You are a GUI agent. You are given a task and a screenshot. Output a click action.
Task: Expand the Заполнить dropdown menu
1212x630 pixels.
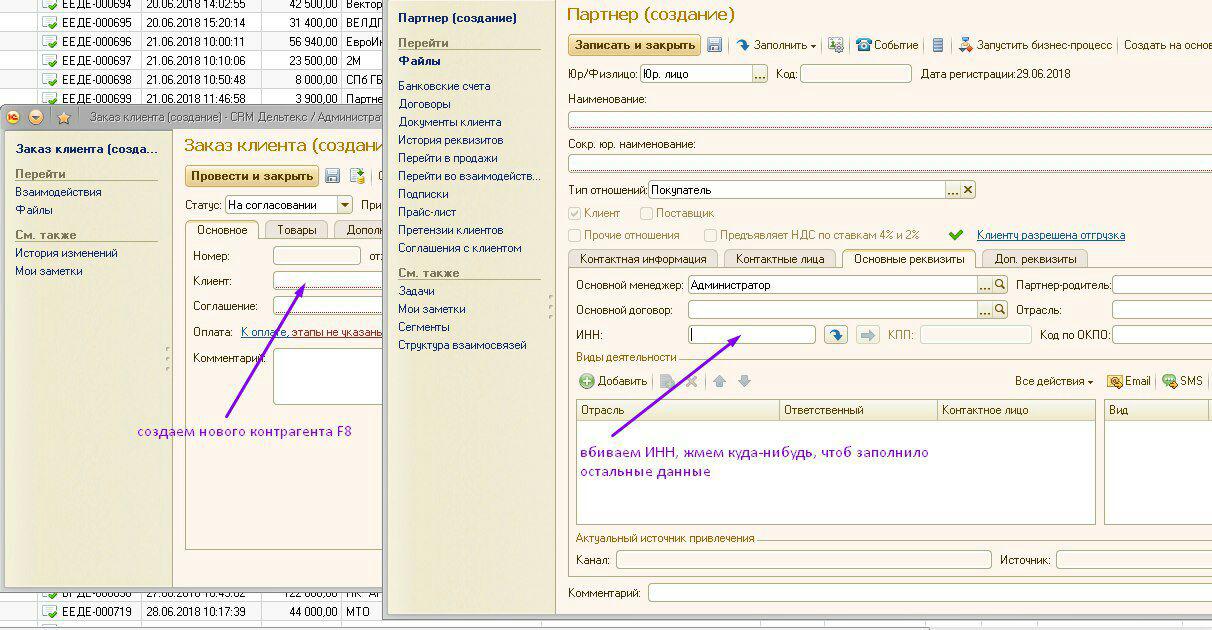(777, 45)
